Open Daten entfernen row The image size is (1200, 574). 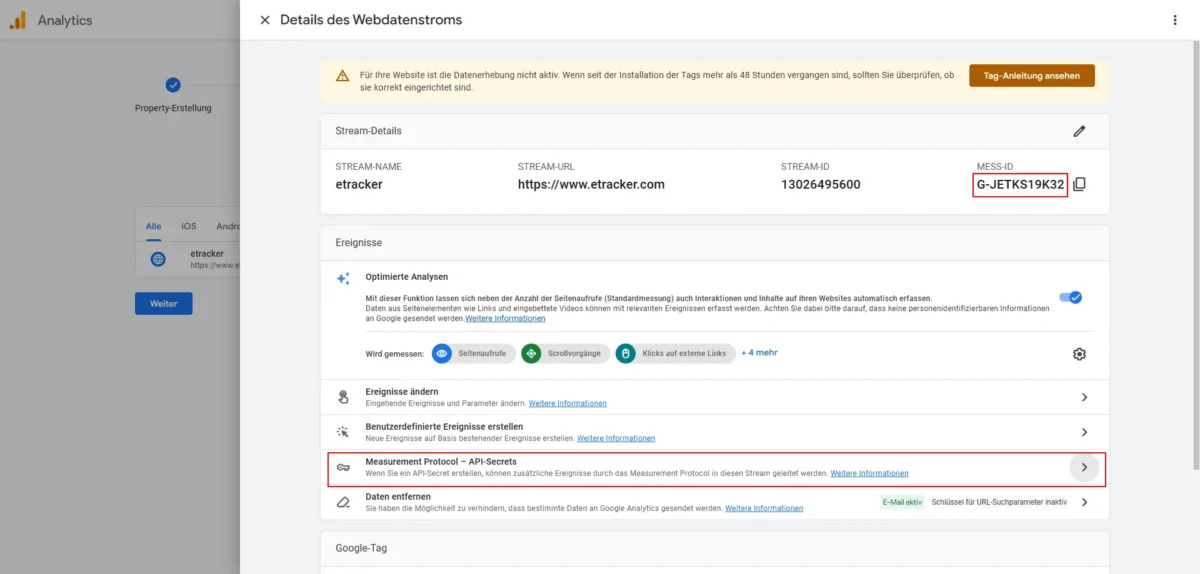tap(715, 502)
